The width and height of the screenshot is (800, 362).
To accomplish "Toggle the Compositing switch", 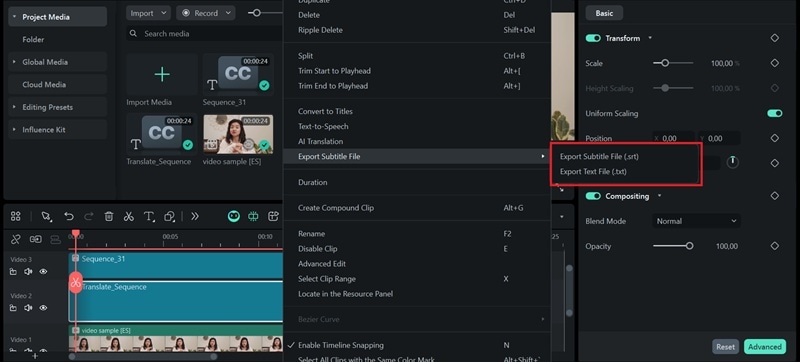I will [593, 196].
